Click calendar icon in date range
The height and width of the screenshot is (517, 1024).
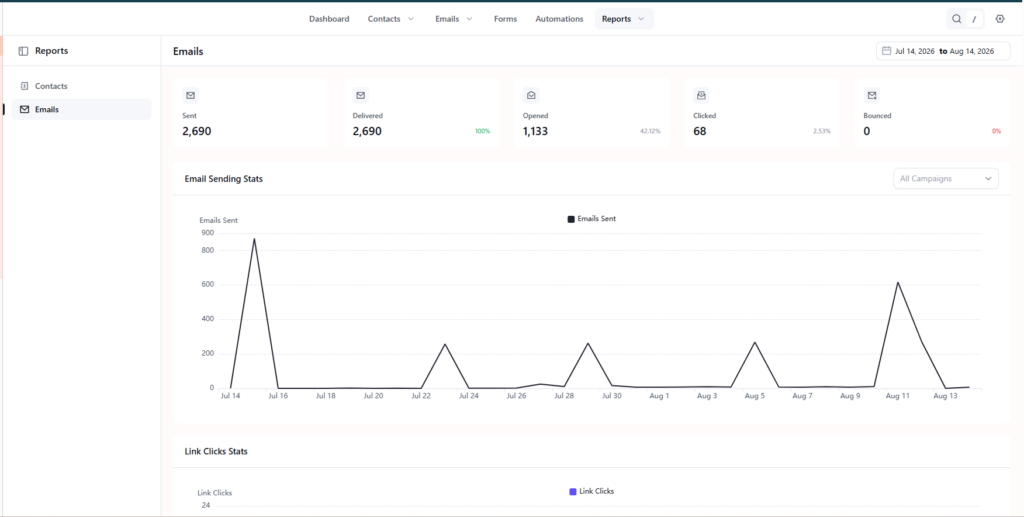tap(886, 50)
